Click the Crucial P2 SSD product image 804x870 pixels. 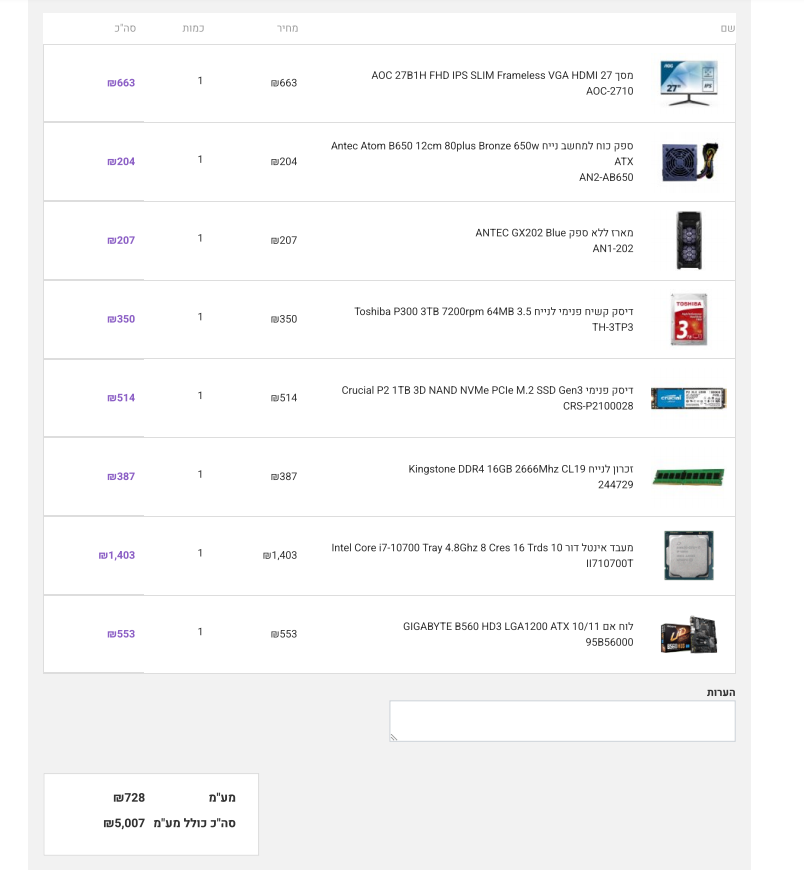689,398
